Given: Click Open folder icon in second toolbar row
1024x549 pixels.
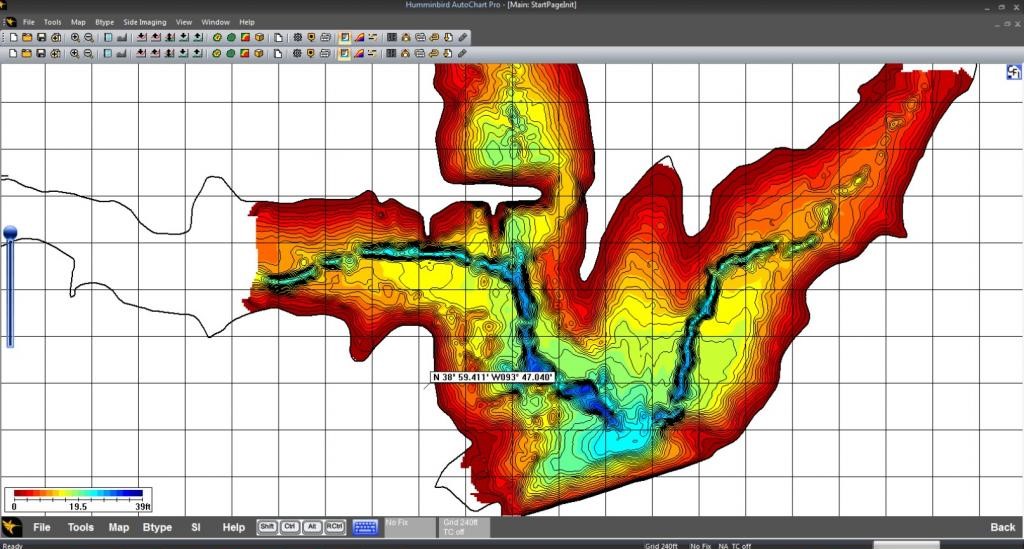Looking at the screenshot, I should pyautogui.click(x=27, y=53).
